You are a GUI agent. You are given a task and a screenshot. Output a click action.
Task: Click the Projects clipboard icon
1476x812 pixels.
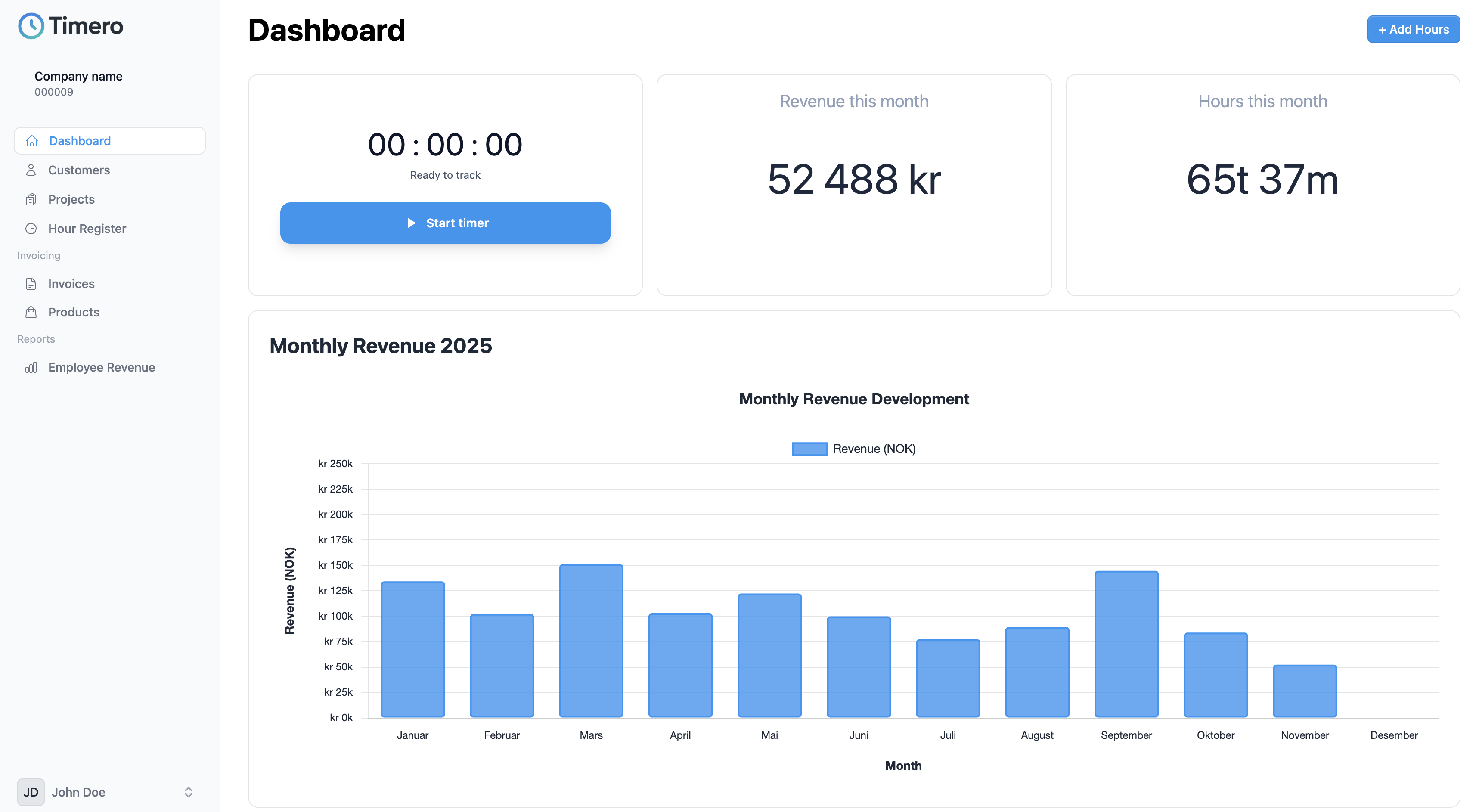31,199
